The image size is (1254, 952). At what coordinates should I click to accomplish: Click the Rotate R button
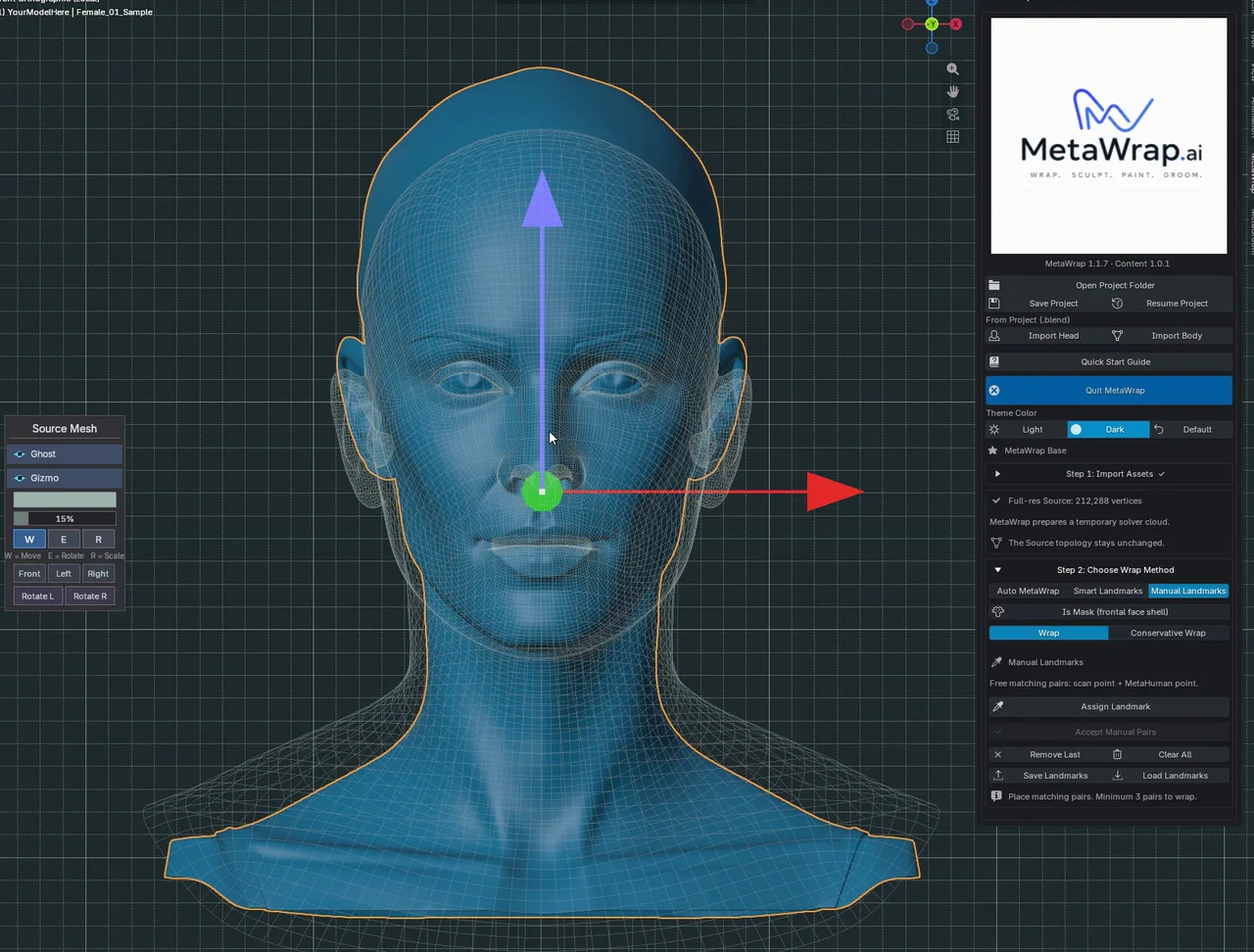(x=90, y=596)
